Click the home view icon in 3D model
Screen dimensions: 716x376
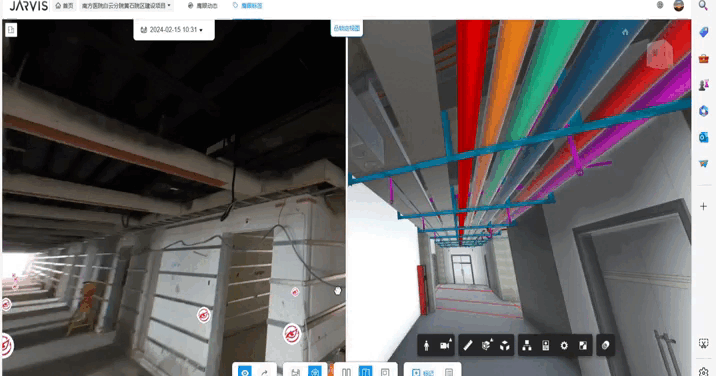click(x=625, y=32)
